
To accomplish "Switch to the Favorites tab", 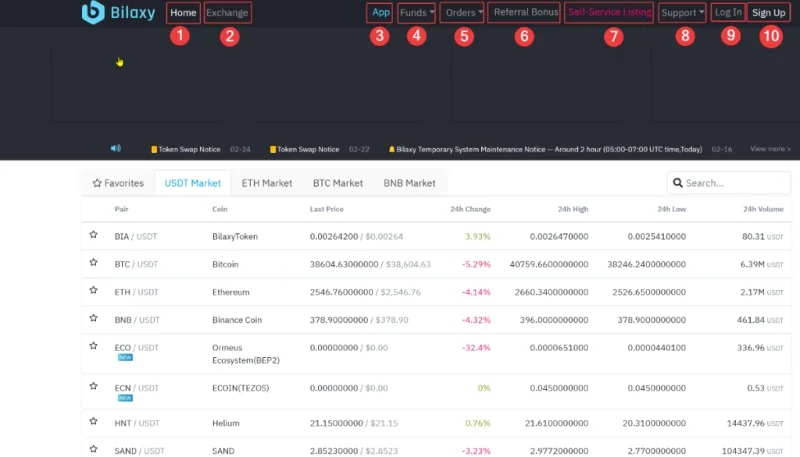I will click(x=118, y=183).
